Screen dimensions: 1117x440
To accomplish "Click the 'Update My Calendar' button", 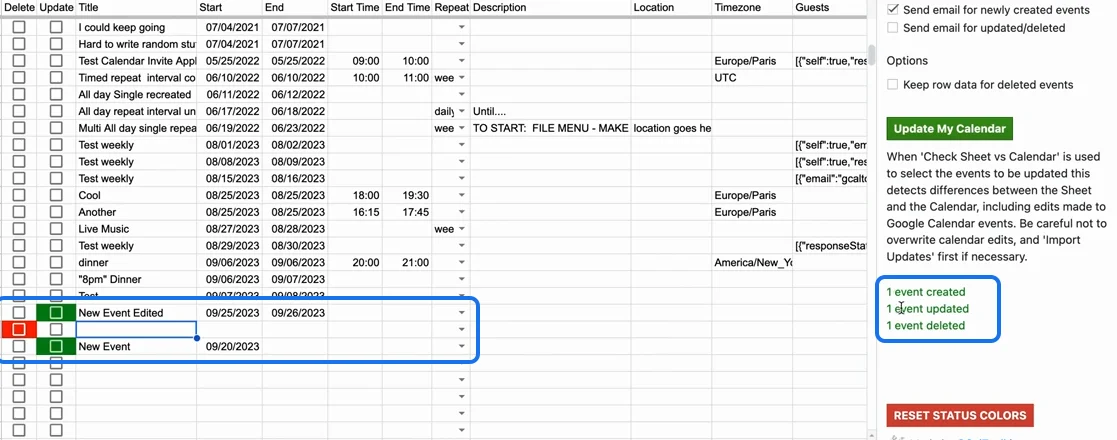I will pos(950,129).
